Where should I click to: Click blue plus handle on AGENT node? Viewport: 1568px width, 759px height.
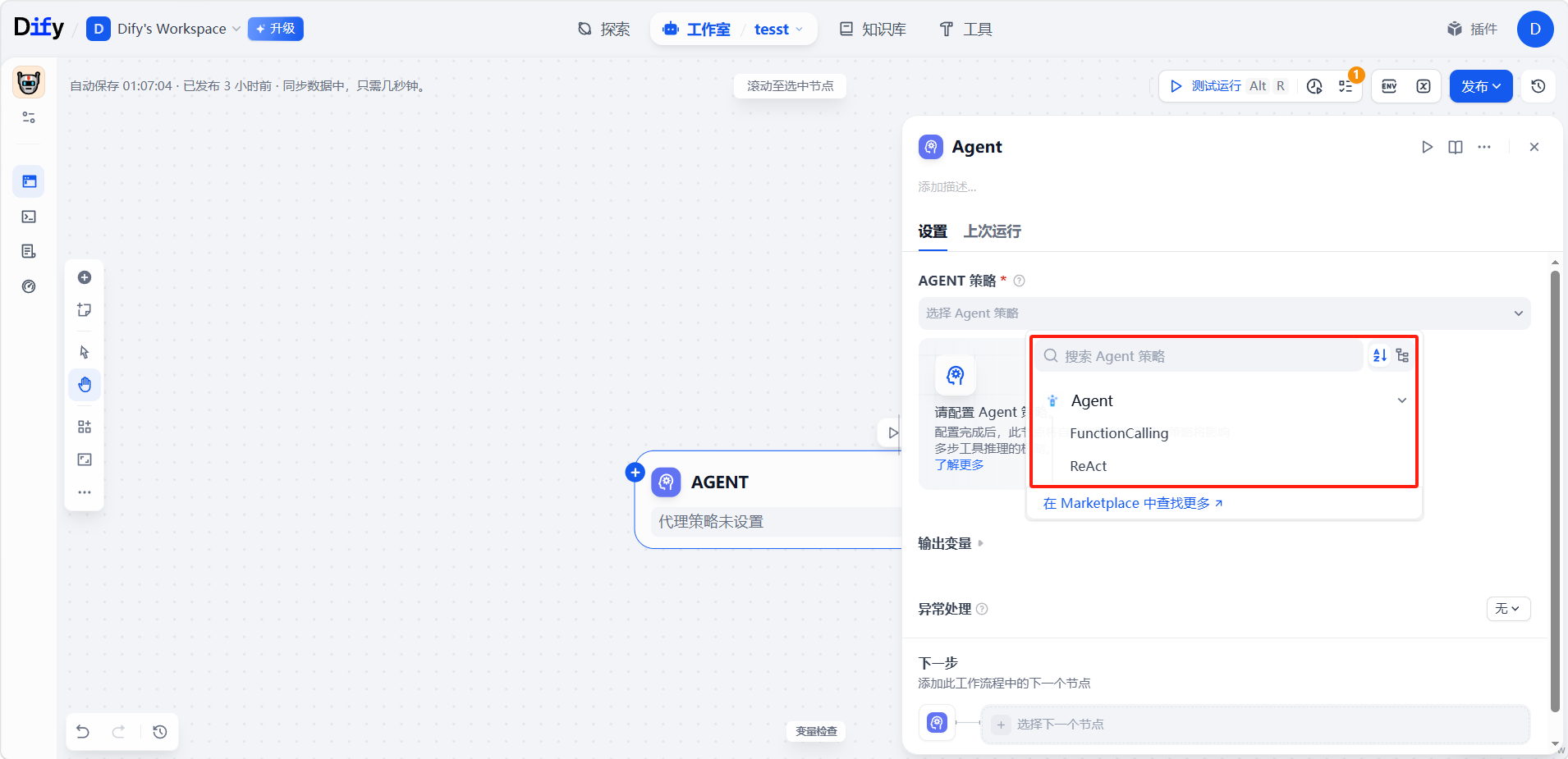[635, 472]
